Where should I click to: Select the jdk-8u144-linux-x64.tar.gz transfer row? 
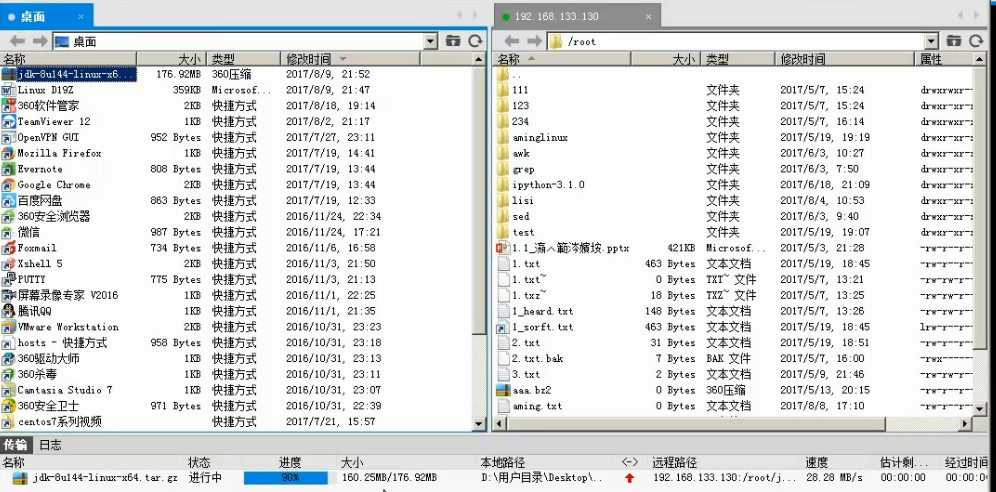click(x=495, y=477)
